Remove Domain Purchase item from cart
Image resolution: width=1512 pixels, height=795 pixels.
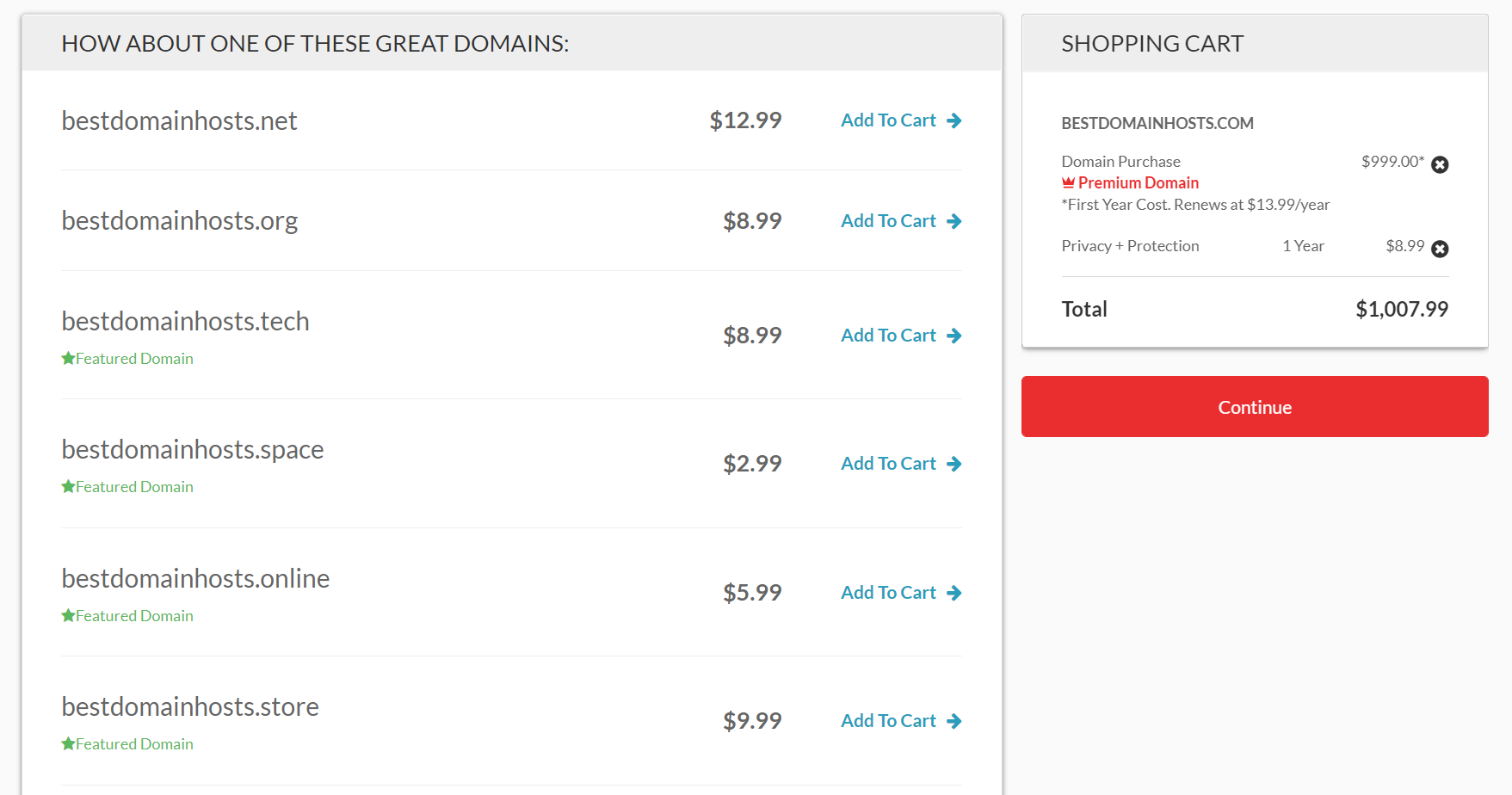point(1440,164)
